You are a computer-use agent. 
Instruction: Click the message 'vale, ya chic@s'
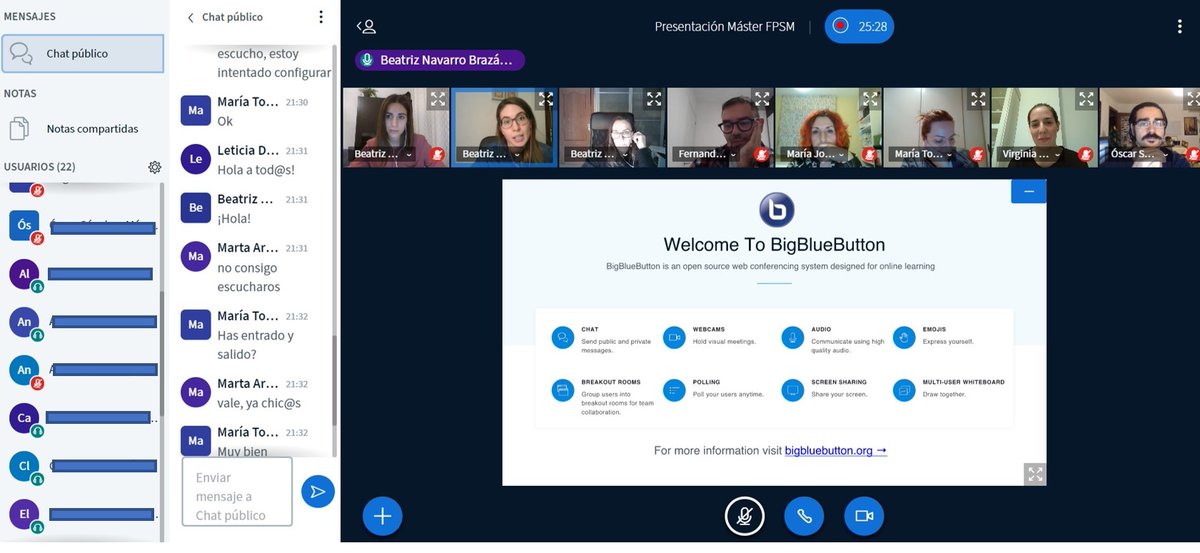click(259, 403)
